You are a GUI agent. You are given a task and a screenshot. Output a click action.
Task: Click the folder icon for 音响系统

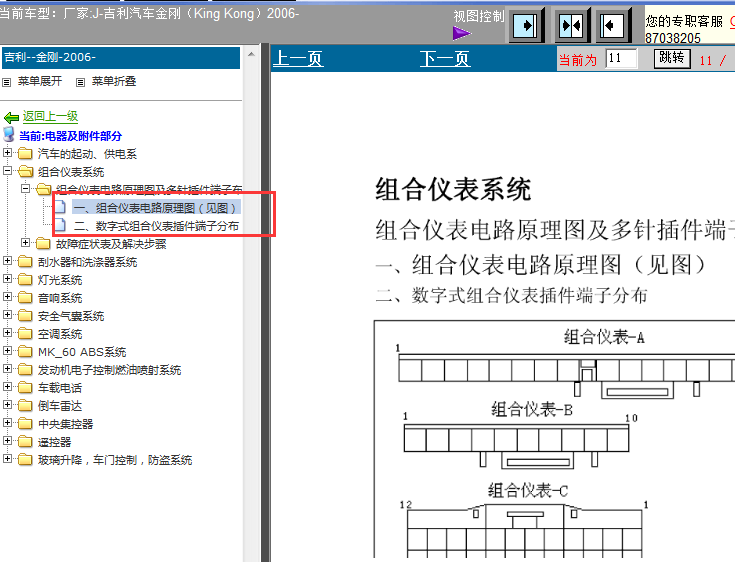pyautogui.click(x=25, y=298)
